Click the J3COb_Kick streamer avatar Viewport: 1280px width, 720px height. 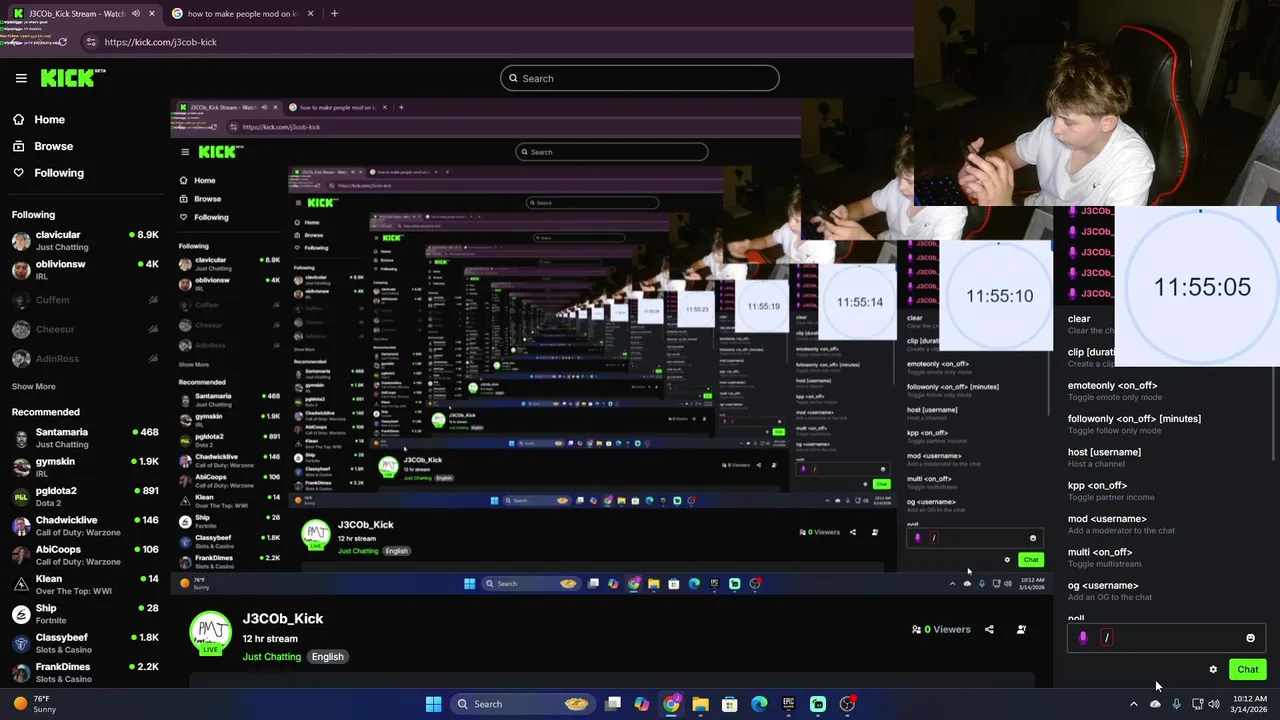pyautogui.click(x=210, y=632)
